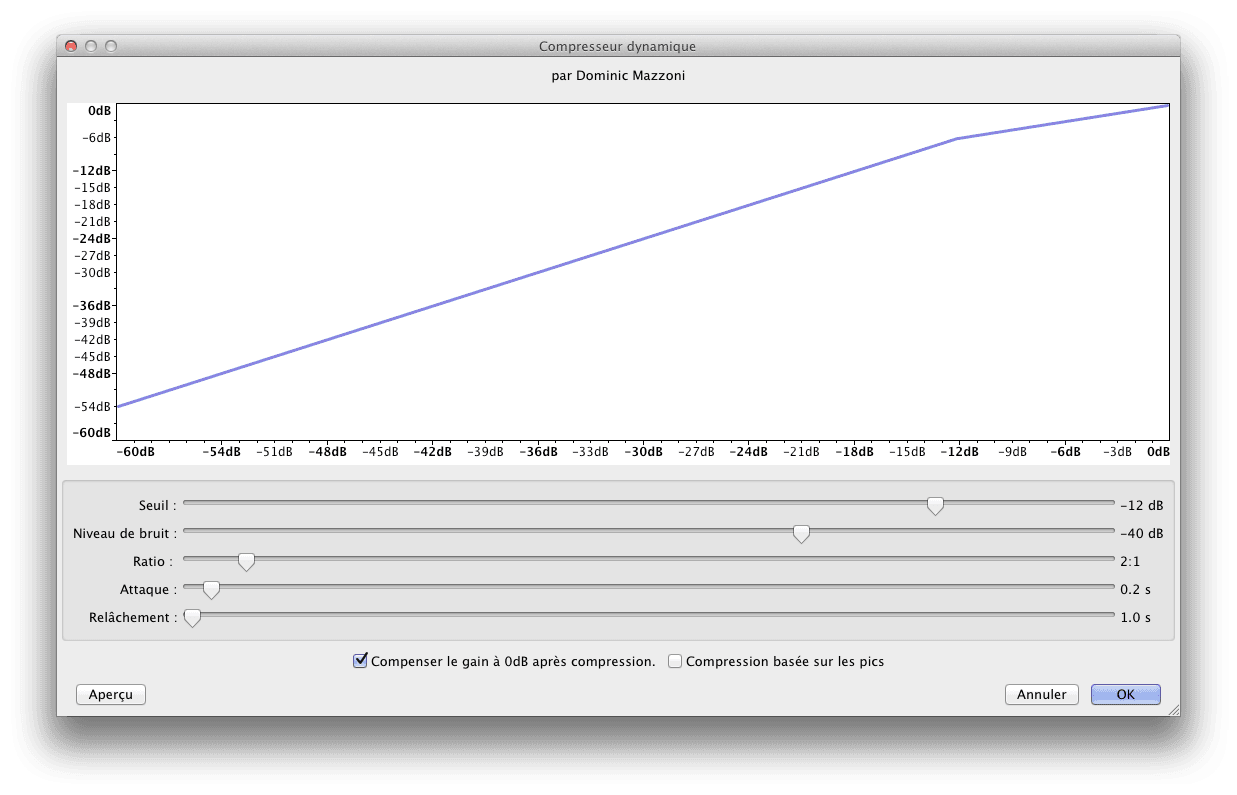Click the Attaque slider handle

point(211,590)
